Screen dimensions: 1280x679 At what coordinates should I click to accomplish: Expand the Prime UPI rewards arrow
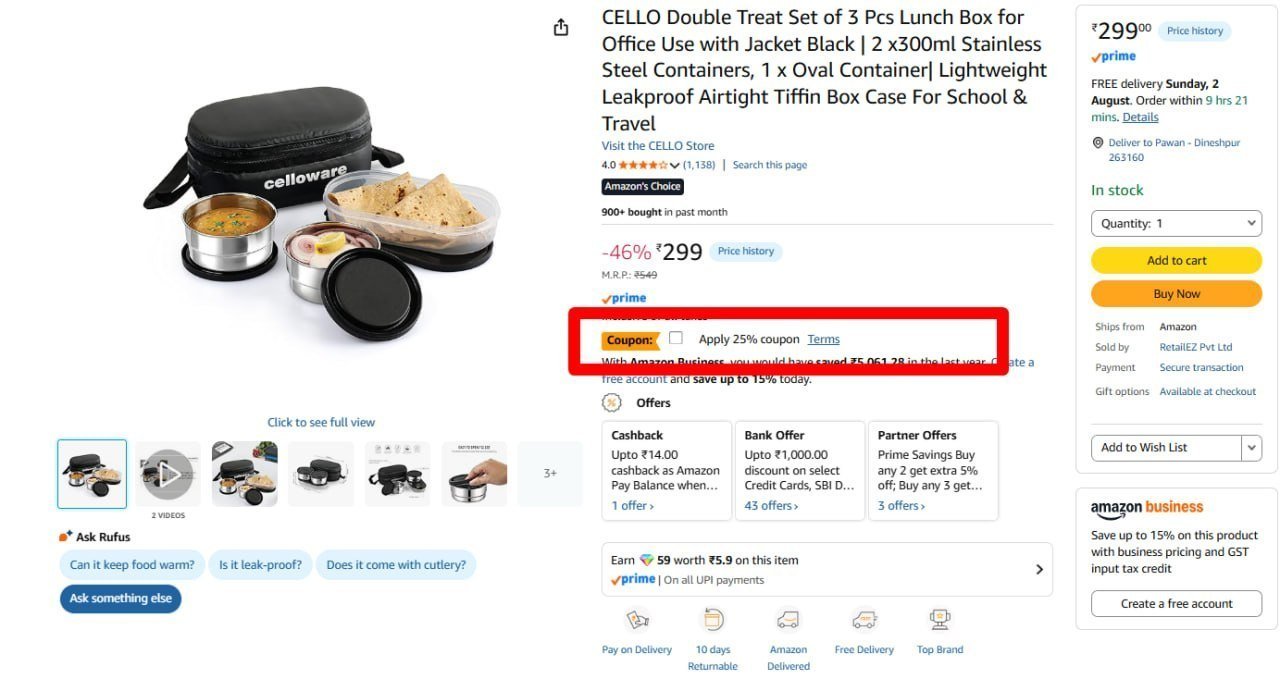1039,569
